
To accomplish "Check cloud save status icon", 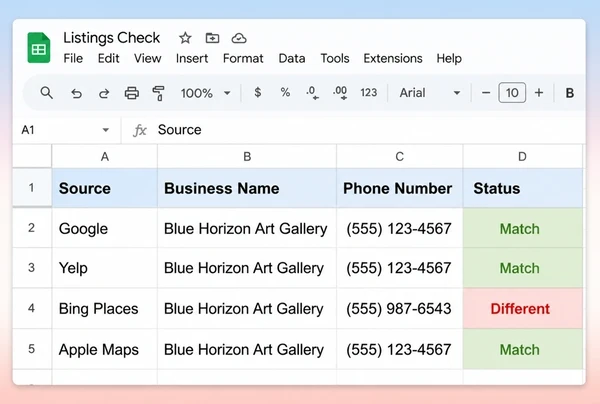I will [x=239, y=38].
